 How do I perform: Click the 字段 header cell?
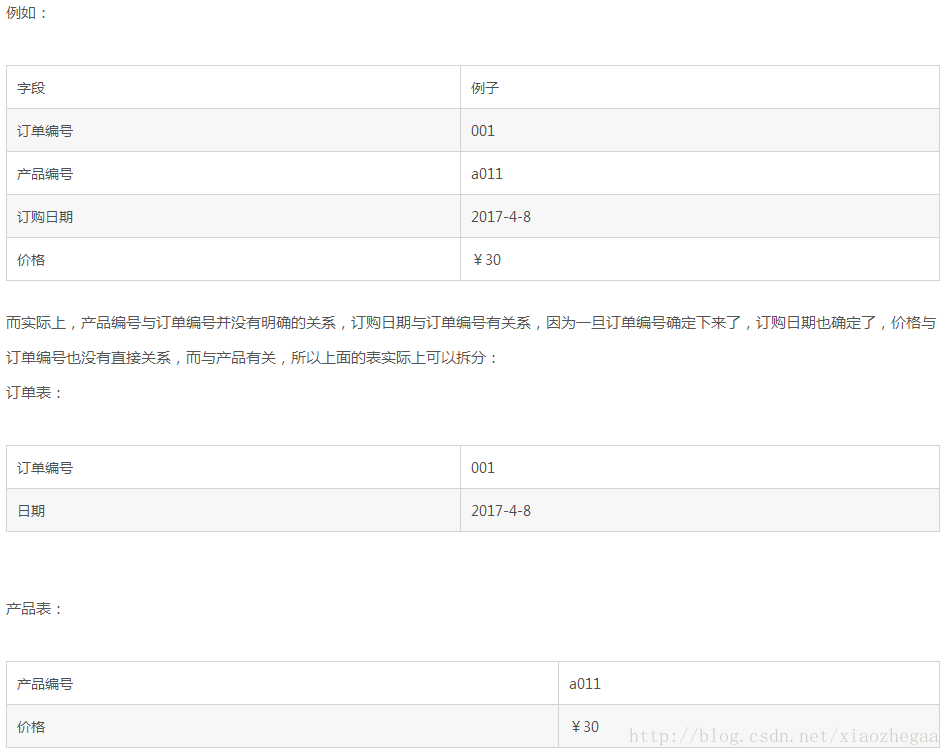pos(28,87)
